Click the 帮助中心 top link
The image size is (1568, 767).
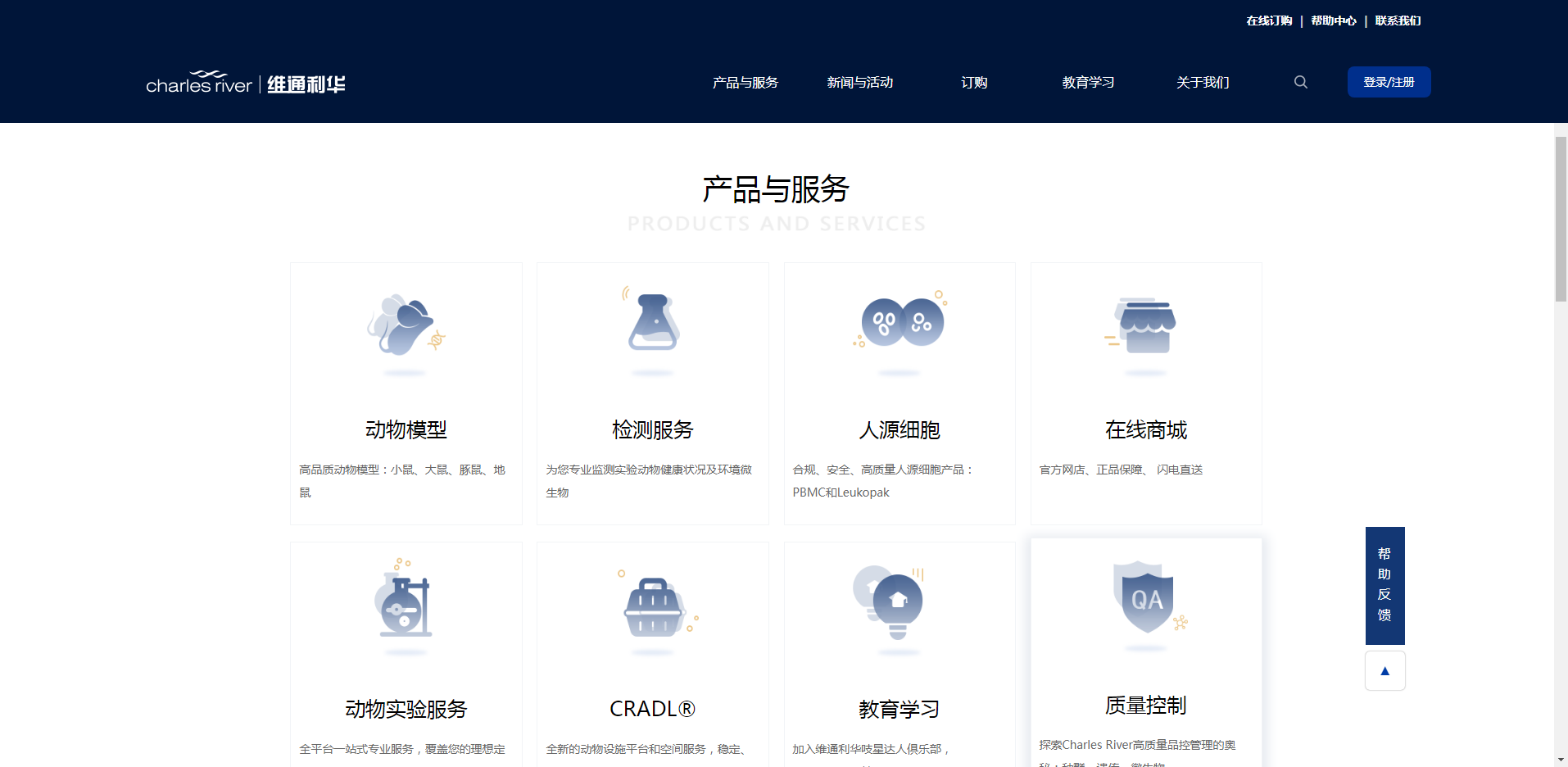click(x=1334, y=21)
